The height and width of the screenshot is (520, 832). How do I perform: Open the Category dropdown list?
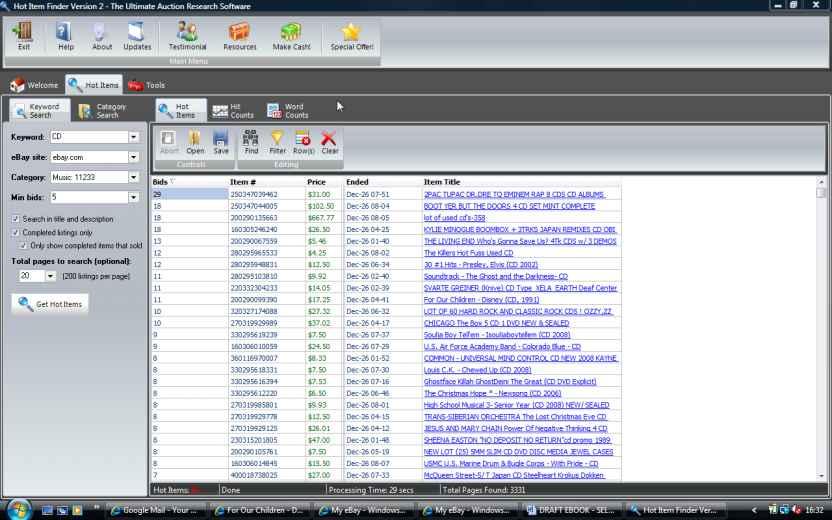(133, 177)
